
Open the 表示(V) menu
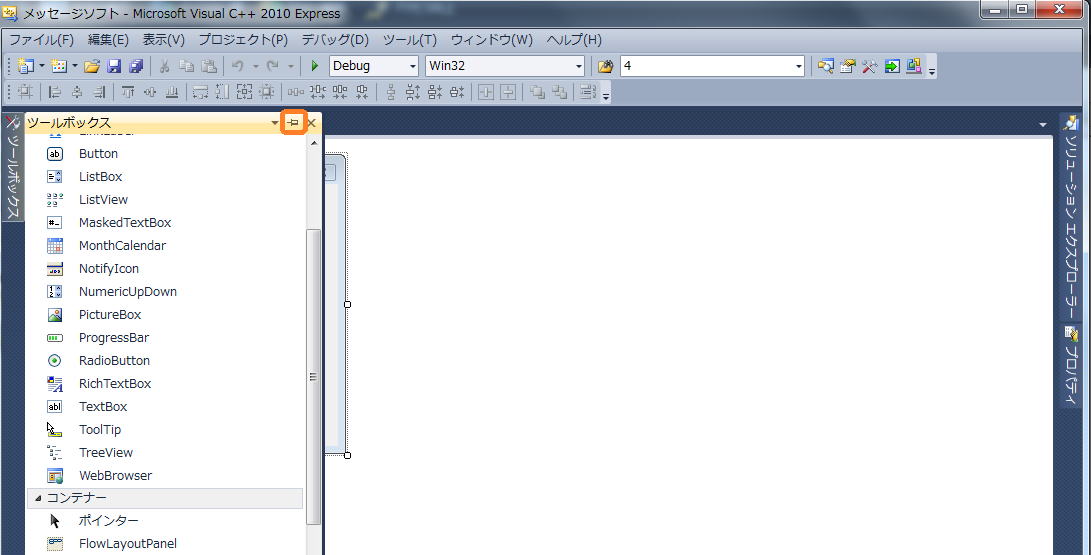click(x=164, y=40)
